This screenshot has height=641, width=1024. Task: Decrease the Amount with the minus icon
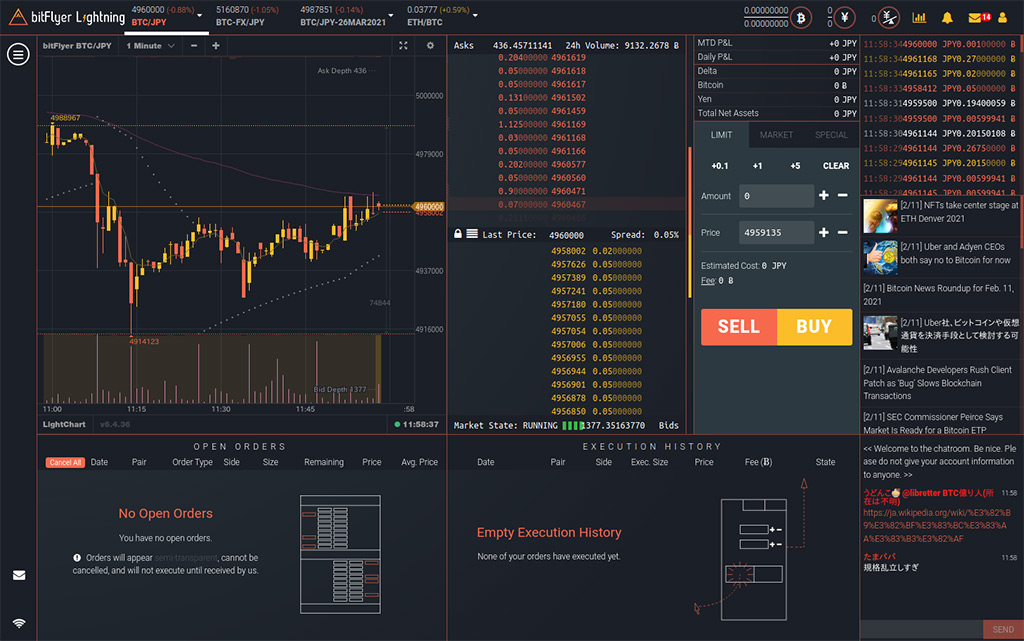pyautogui.click(x=842, y=195)
